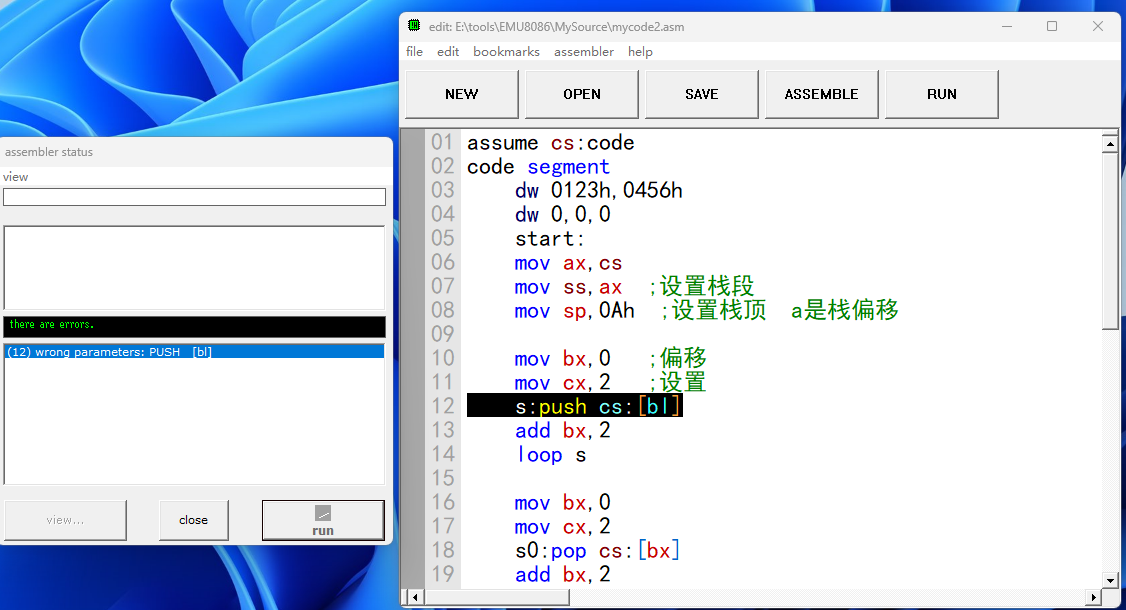The width and height of the screenshot is (1126, 610).
Task: Click the NEW toolbar button
Action: pos(462,94)
